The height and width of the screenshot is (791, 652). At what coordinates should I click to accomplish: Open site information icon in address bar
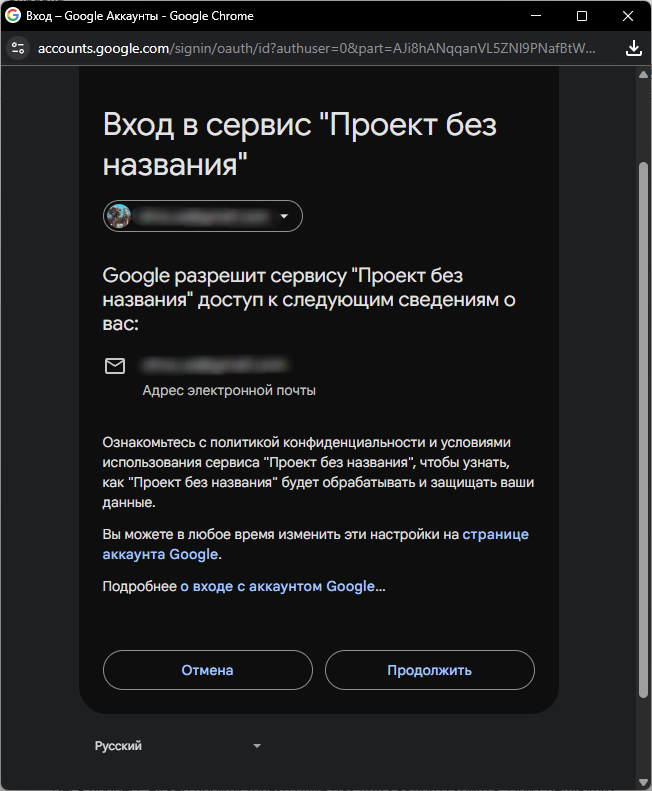(18, 48)
